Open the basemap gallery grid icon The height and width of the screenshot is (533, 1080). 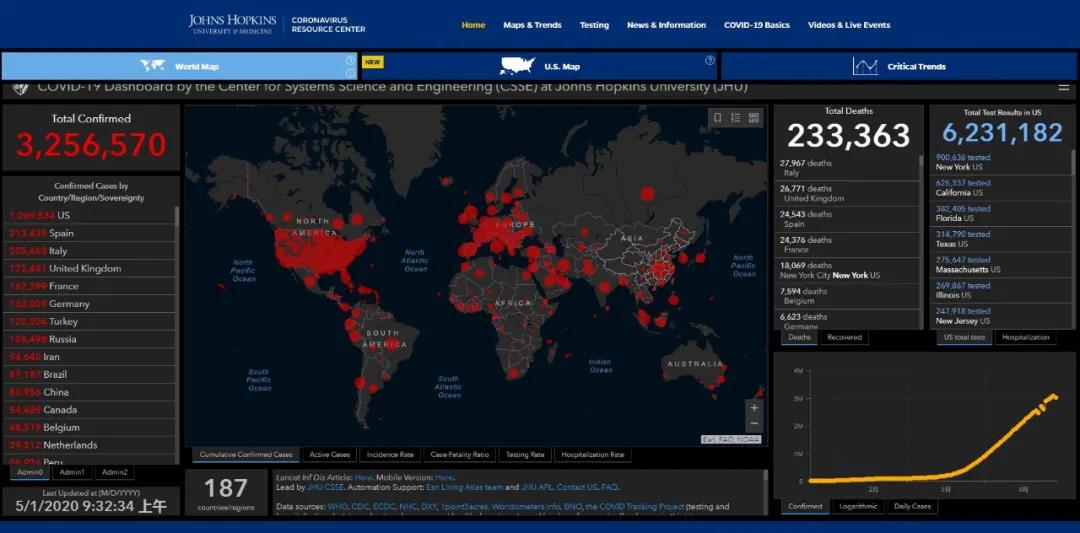[x=753, y=118]
